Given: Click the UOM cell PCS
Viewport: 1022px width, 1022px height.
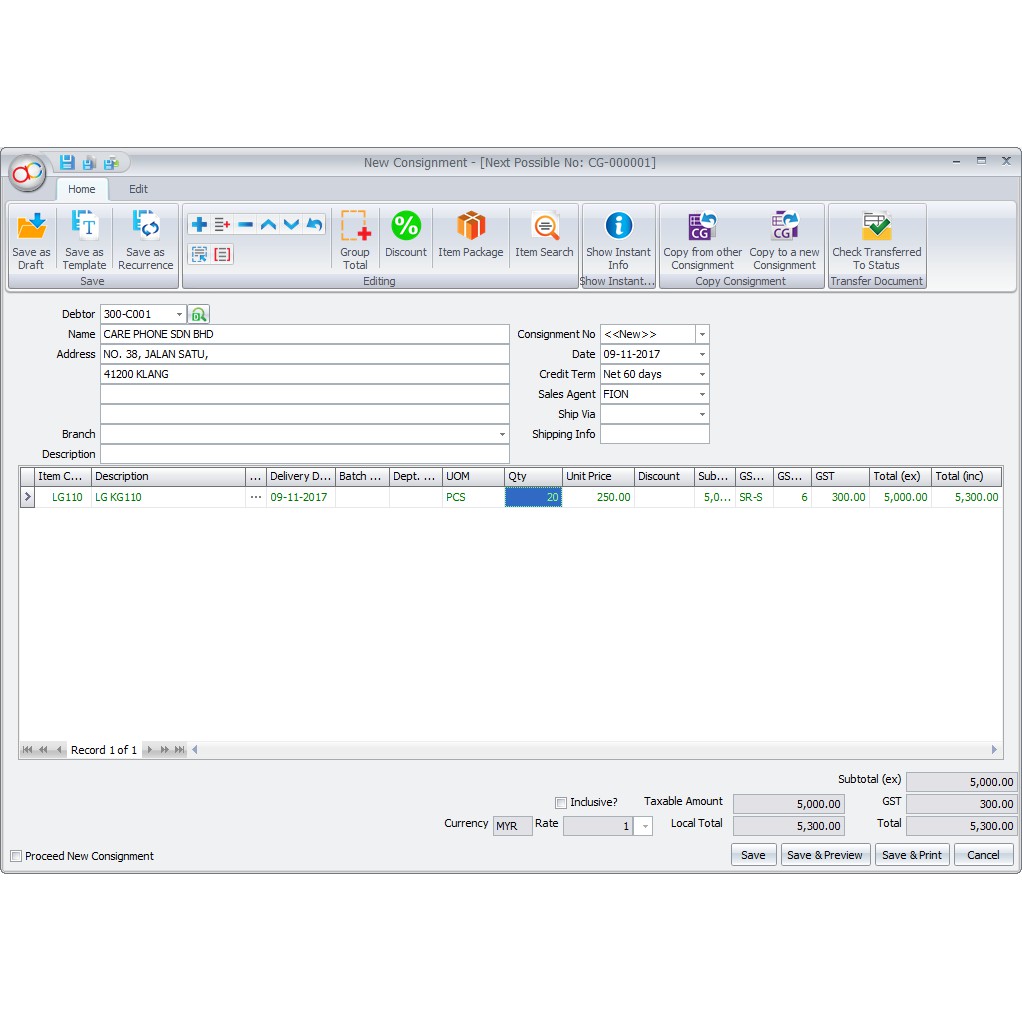Looking at the screenshot, I should coord(473,497).
